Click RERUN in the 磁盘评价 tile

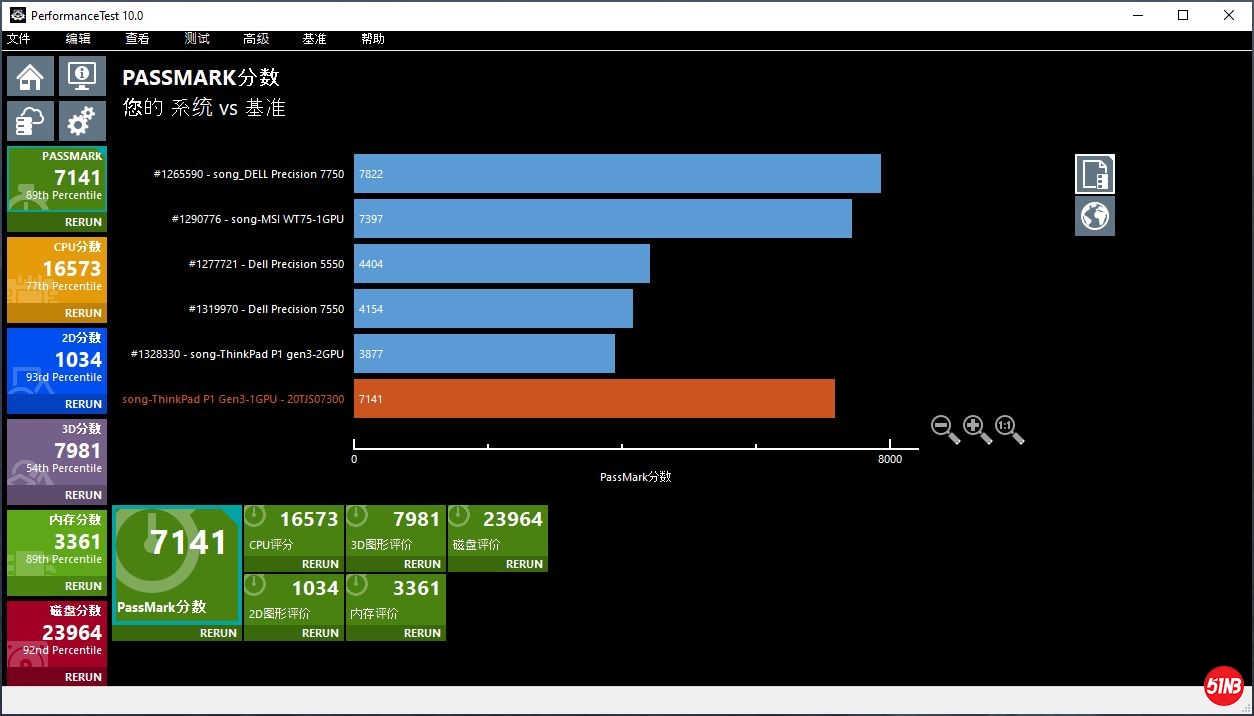point(524,564)
